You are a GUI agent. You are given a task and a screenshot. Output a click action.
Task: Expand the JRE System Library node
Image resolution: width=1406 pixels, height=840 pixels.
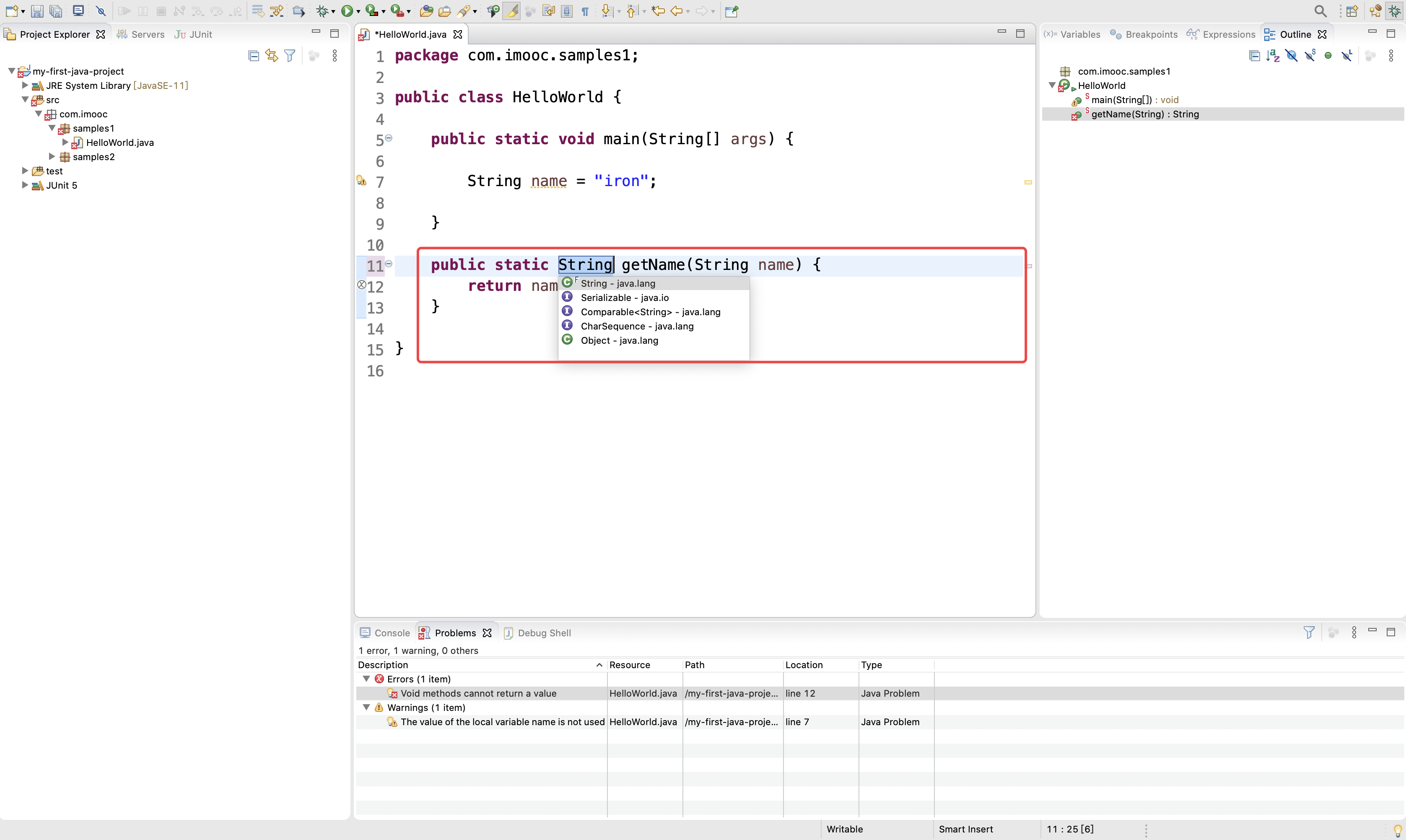tap(25, 85)
